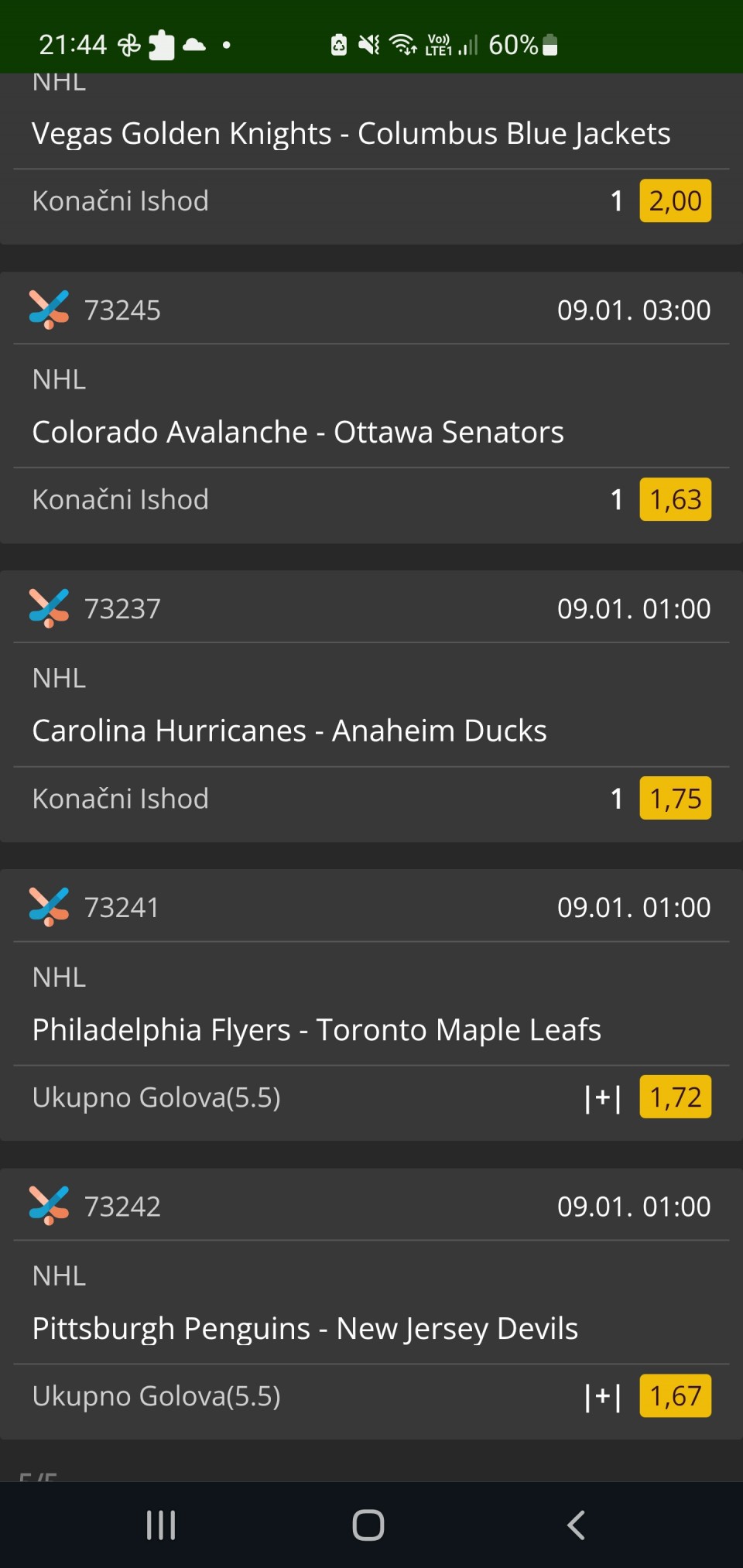The height and width of the screenshot is (1568, 743).
Task: Open recent apps navigation button
Action: coord(161,1525)
